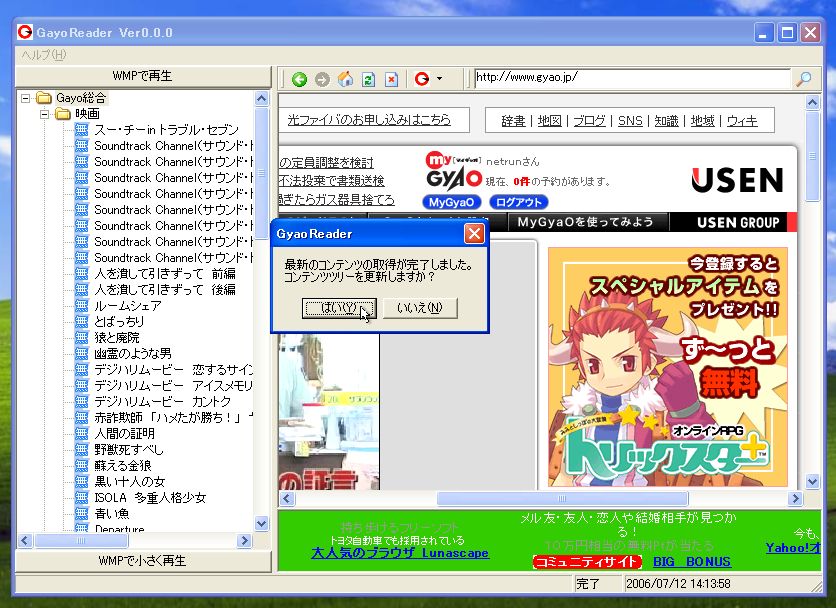Select the ルームシェア entry

pyautogui.click(x=127, y=306)
